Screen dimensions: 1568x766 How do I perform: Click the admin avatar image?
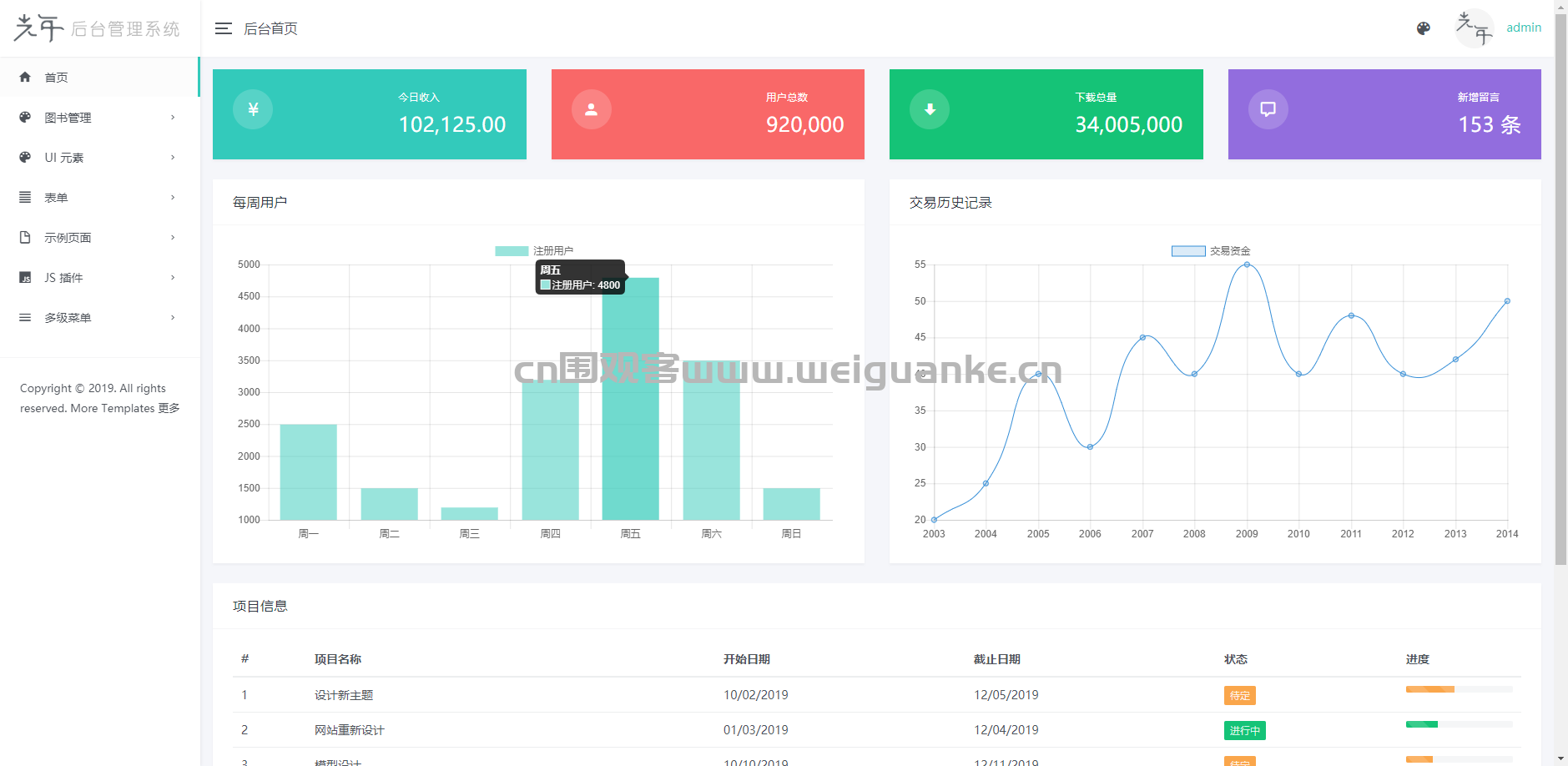pos(1474,28)
